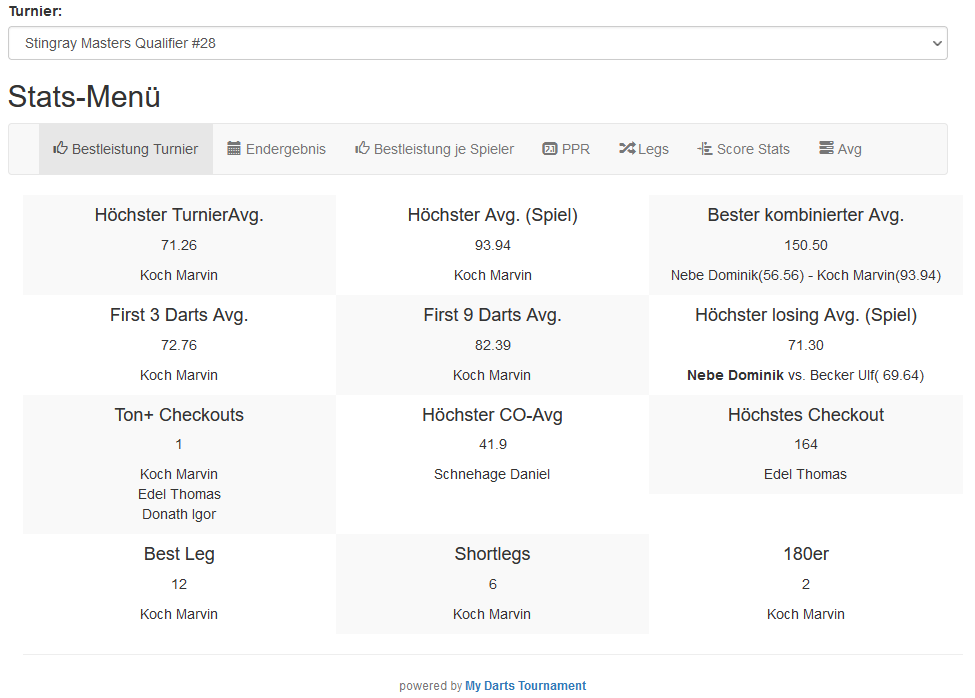Click the calendar icon beside Endergebnis

click(x=234, y=148)
